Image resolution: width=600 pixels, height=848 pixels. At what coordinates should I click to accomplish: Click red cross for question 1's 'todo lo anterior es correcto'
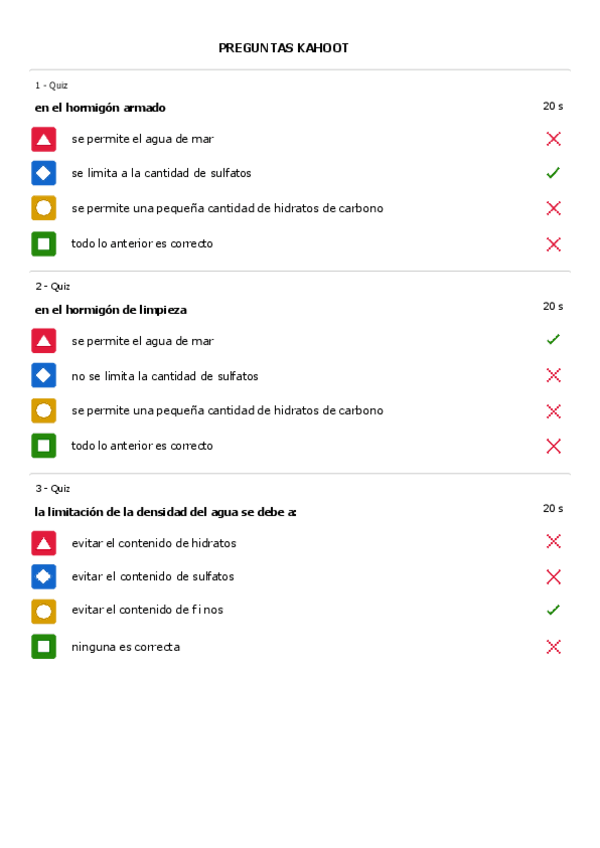coord(553,244)
